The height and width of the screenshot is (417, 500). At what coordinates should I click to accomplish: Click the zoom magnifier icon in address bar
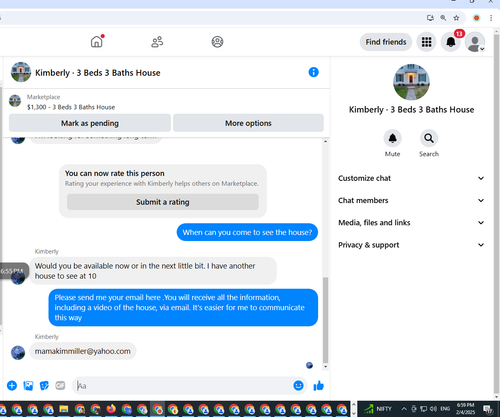tap(443, 18)
